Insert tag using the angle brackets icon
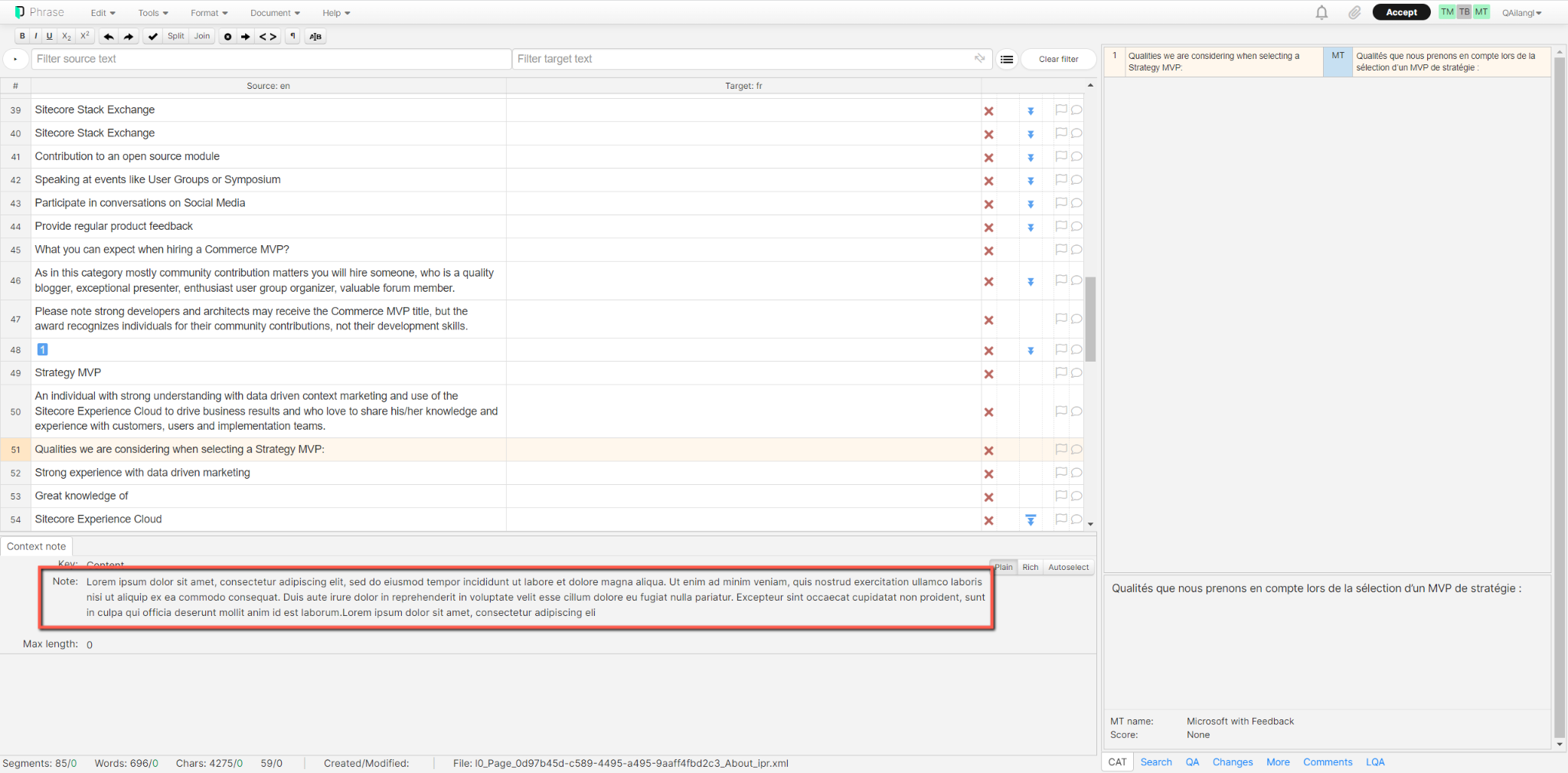1568x773 pixels. coord(268,36)
